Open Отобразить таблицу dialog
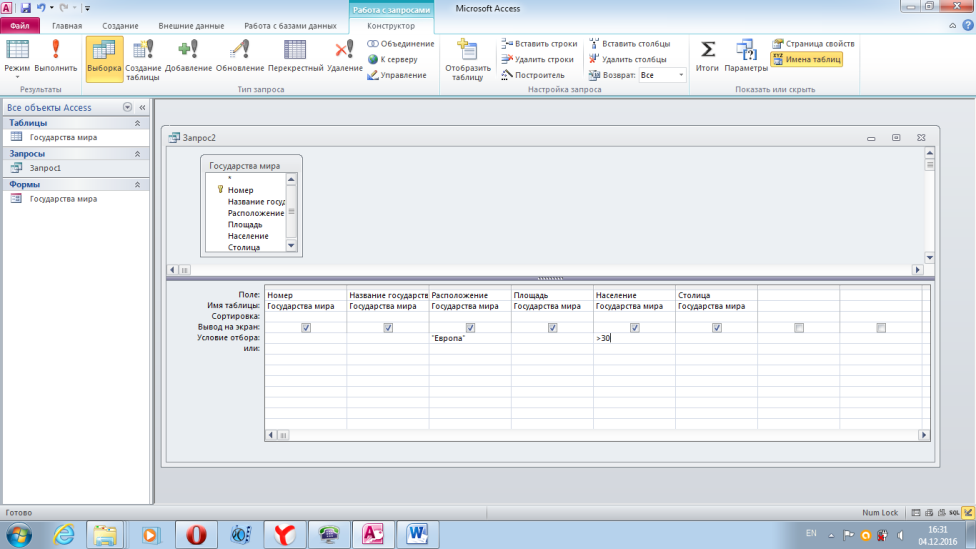The height and width of the screenshot is (549, 976). pyautogui.click(x=467, y=60)
